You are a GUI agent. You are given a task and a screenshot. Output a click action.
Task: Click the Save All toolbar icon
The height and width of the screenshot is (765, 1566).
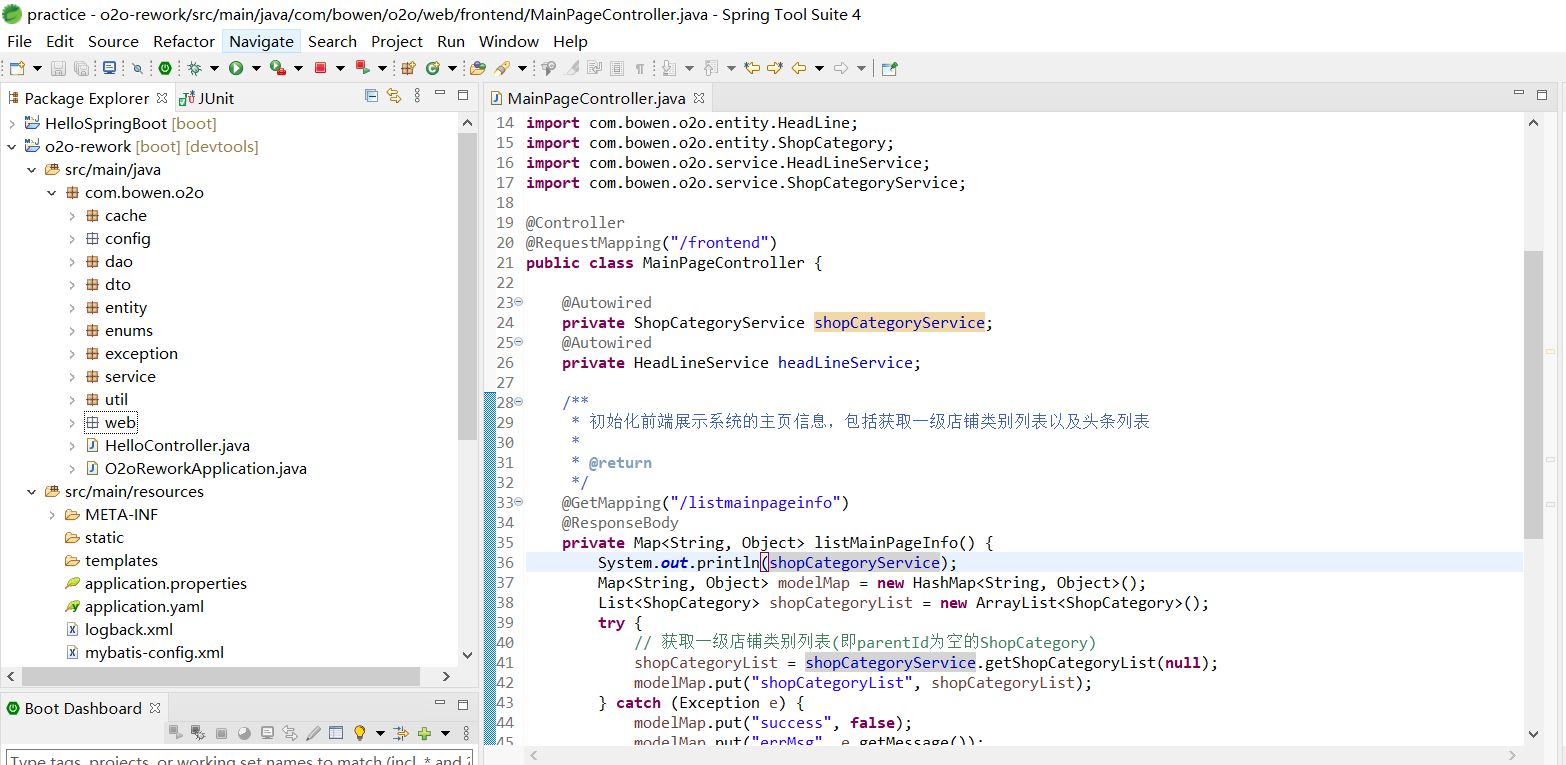pos(81,68)
